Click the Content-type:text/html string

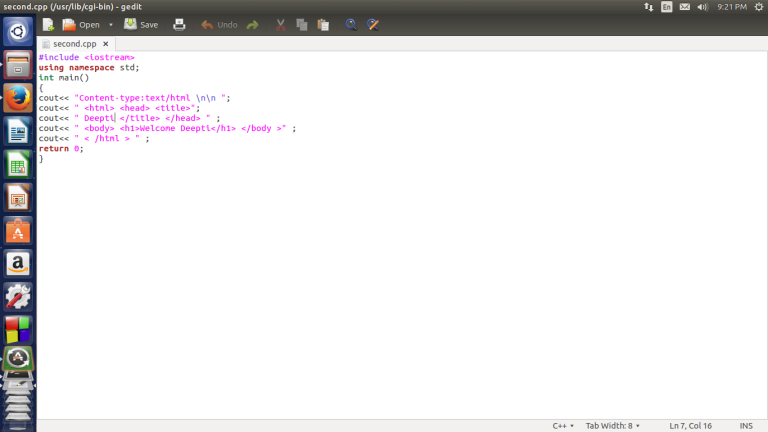[152, 98]
